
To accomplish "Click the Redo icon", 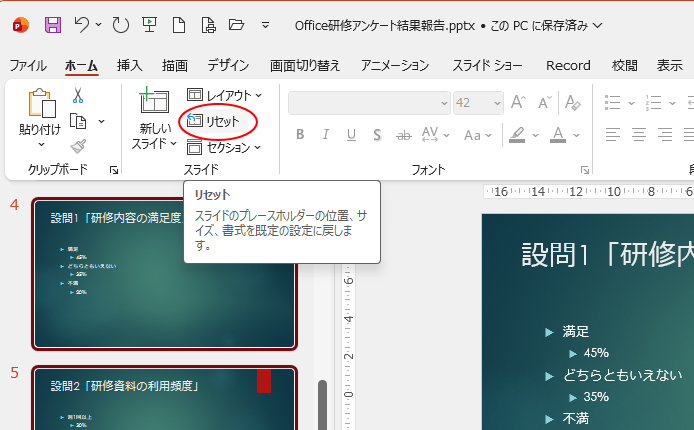I will (x=120, y=25).
